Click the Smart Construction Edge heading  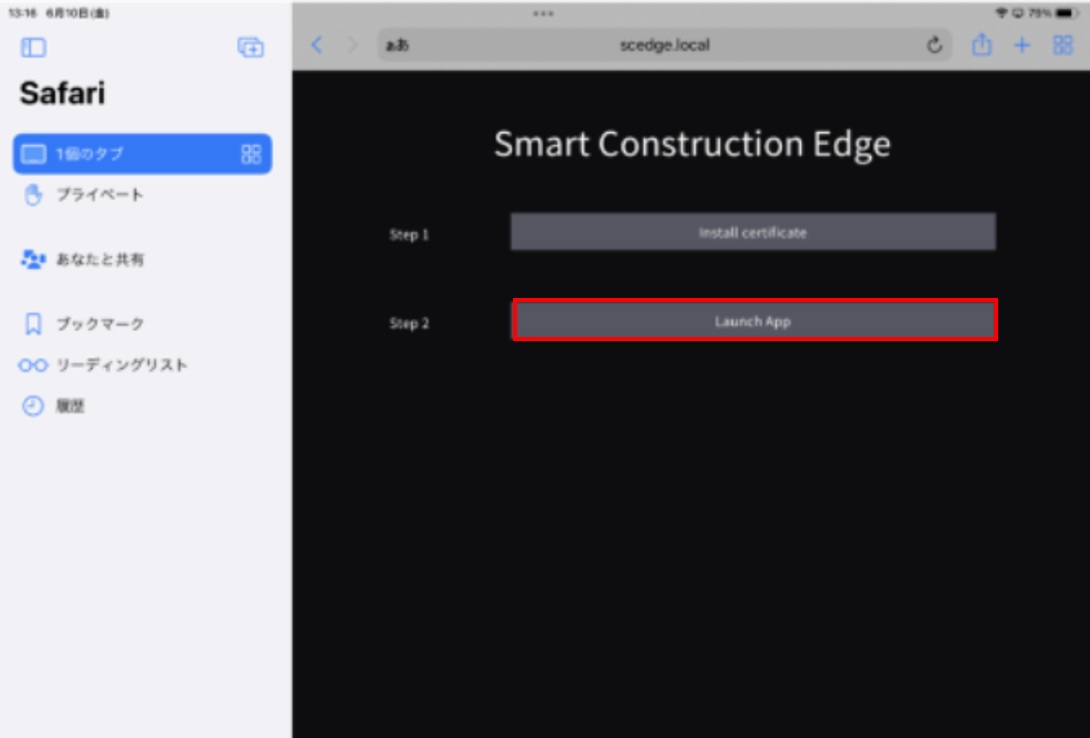[x=692, y=144]
